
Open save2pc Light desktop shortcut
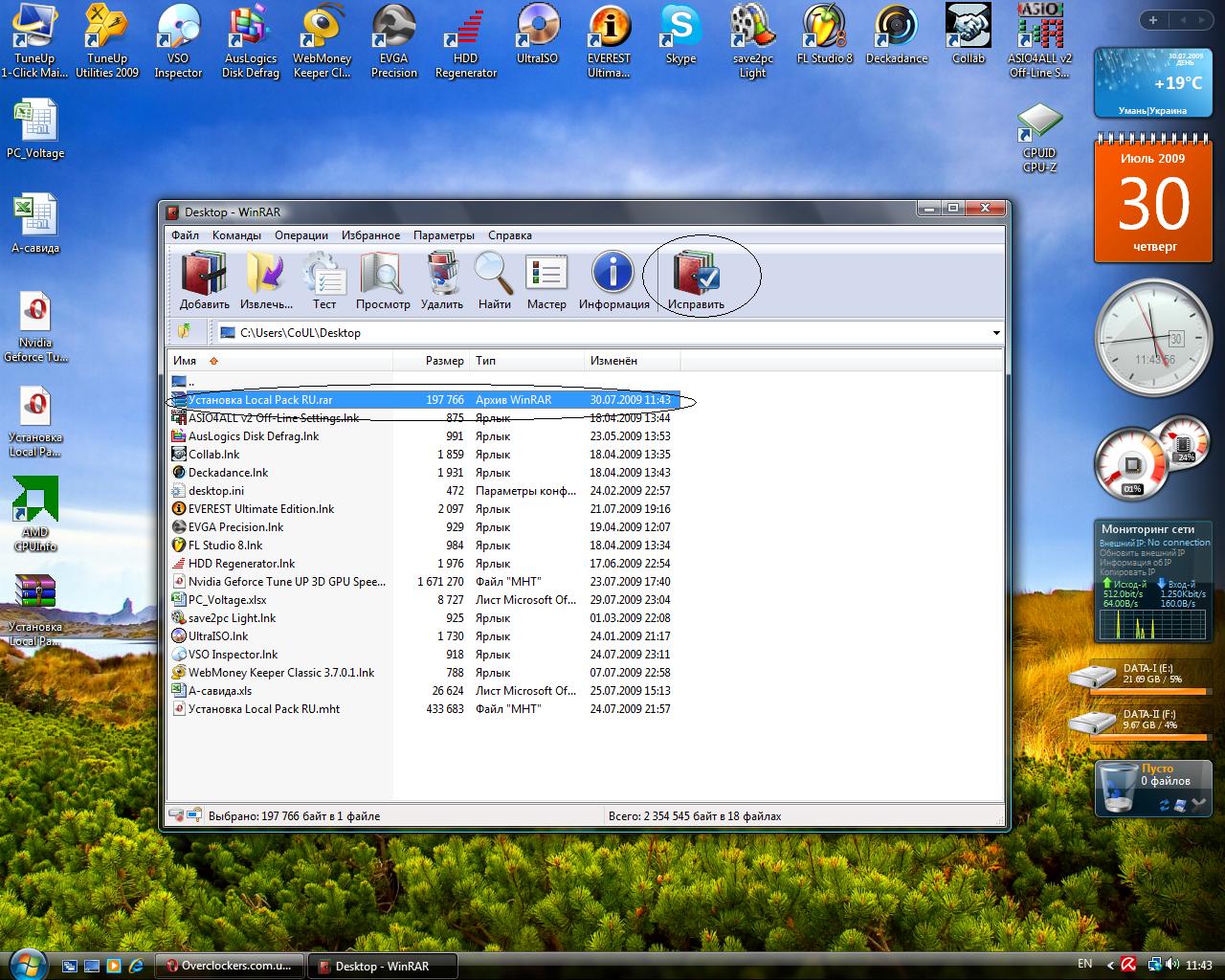point(752,41)
